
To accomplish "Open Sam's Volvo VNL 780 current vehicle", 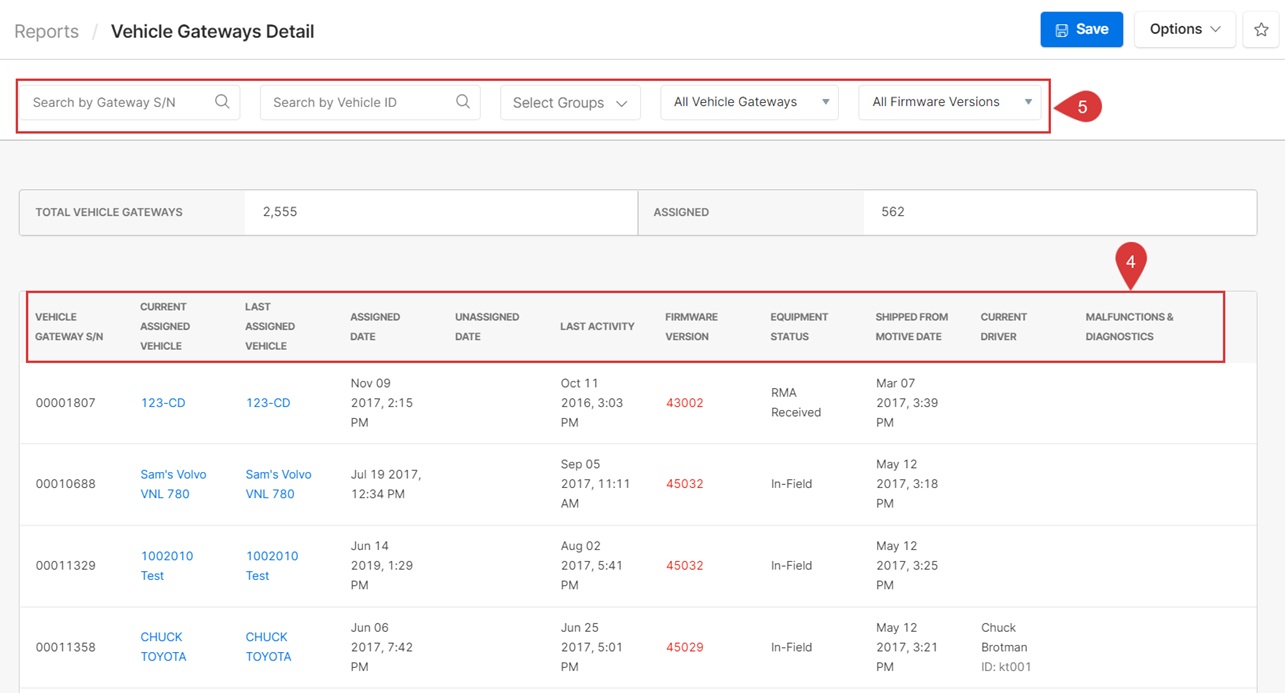I will tap(173, 484).
